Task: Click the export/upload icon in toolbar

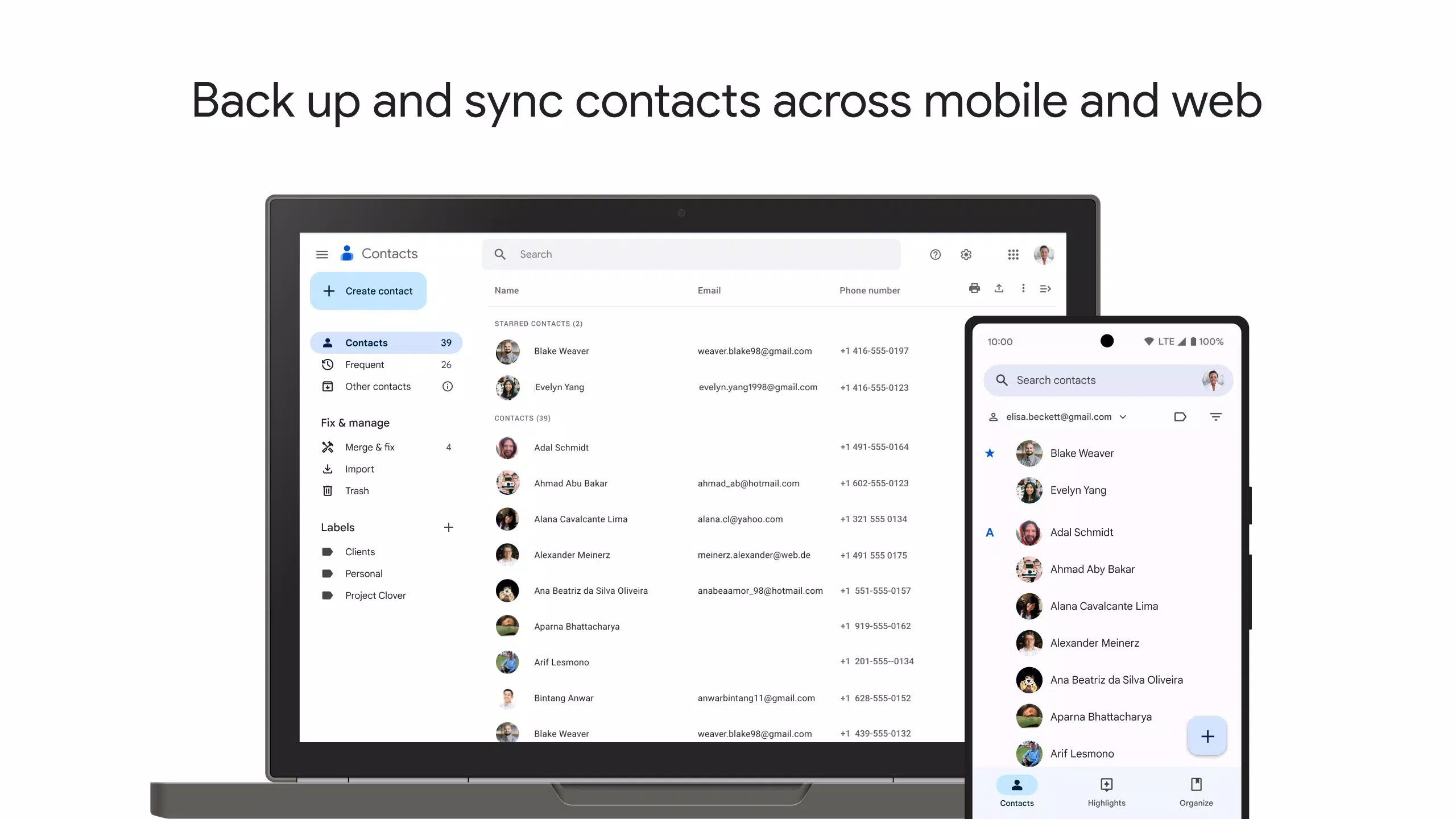Action: 999,289
